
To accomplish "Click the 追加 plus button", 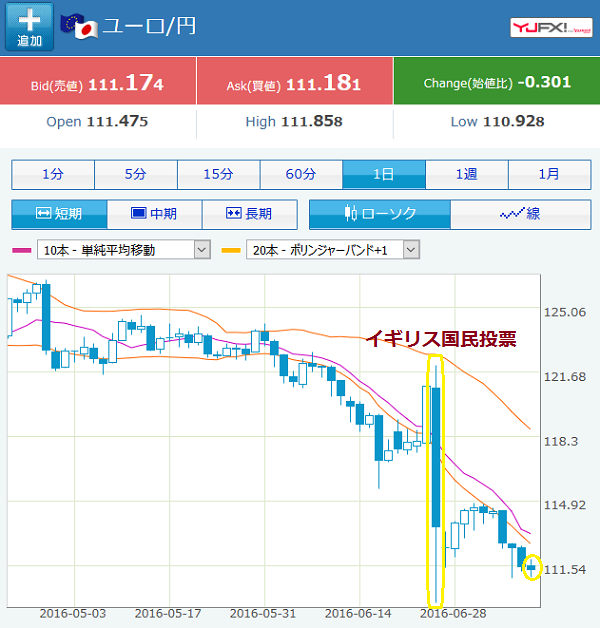I will point(29,27).
